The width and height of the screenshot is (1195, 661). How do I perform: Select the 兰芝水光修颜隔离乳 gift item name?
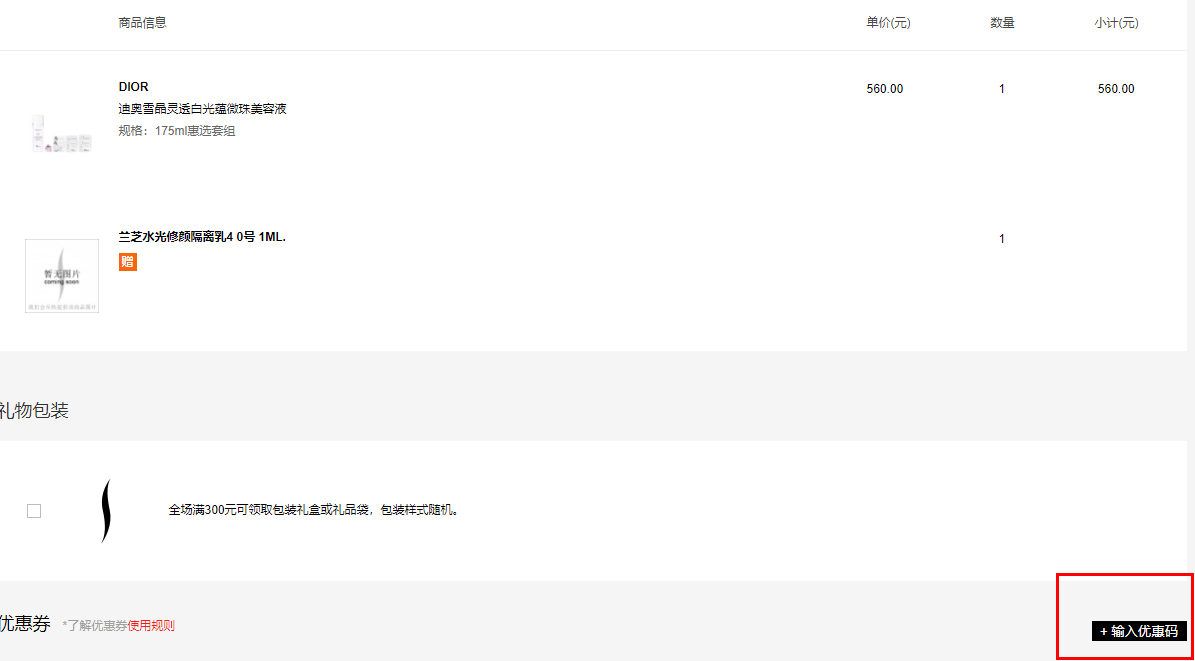pos(202,237)
